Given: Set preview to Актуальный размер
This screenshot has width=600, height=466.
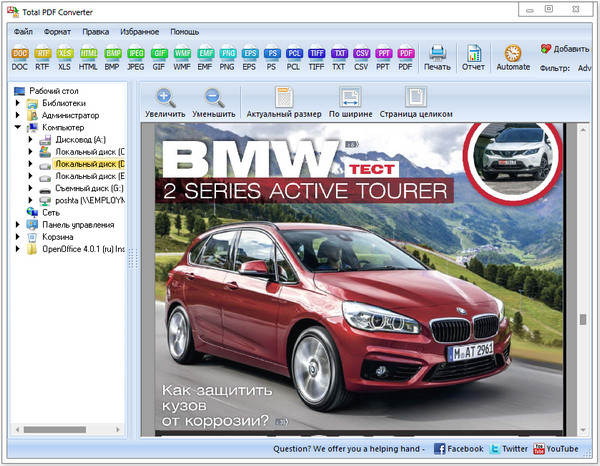Looking at the screenshot, I should point(283,103).
